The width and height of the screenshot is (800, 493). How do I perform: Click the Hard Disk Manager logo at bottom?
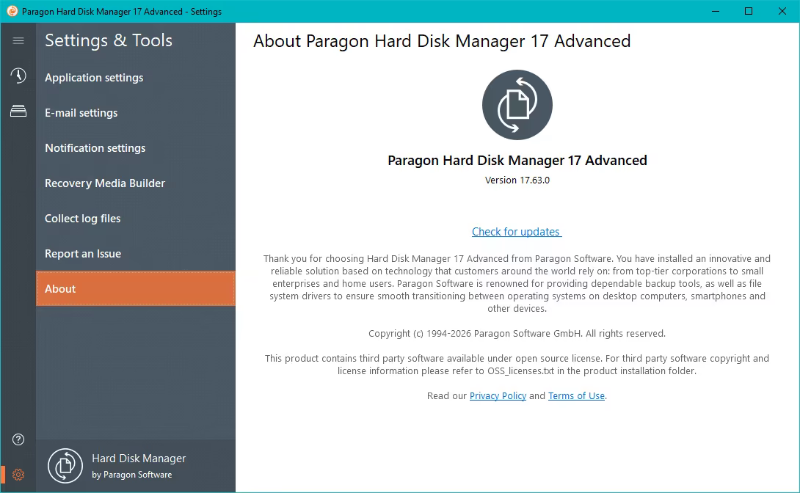pyautogui.click(x=65, y=465)
